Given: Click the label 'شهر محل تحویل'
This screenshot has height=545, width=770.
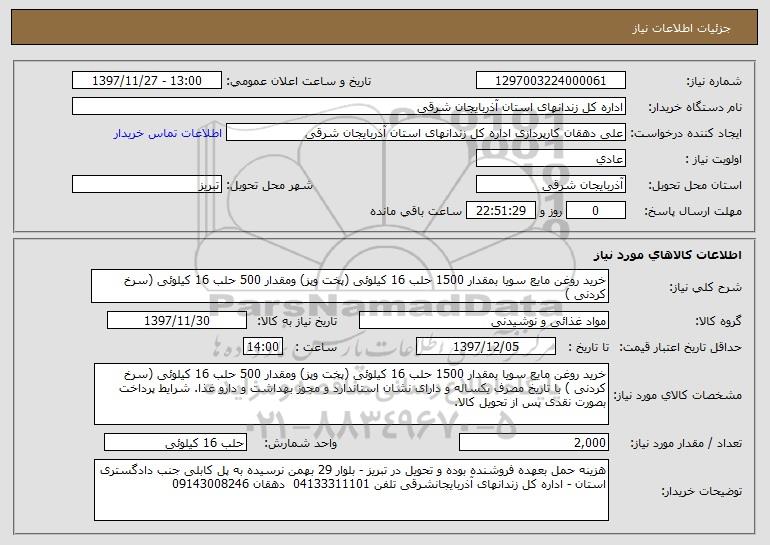Looking at the screenshot, I should point(270,185).
